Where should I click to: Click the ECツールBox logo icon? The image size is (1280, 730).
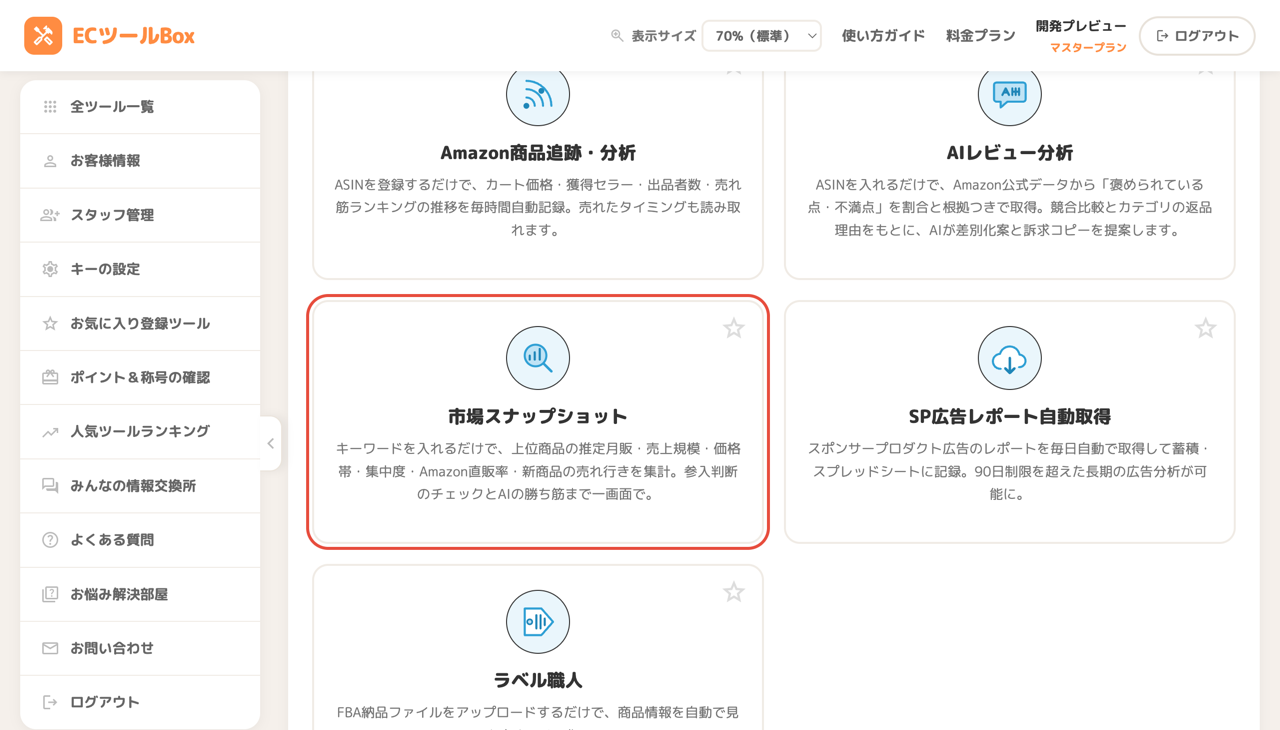pos(43,36)
